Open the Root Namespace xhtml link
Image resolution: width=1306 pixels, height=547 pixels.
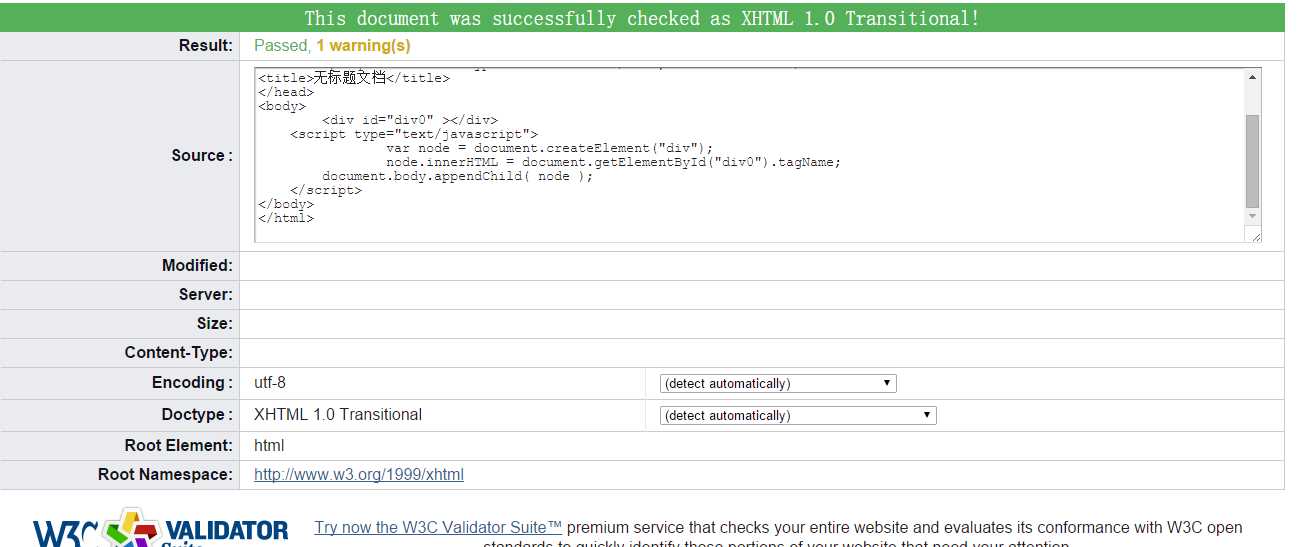[x=359, y=475]
